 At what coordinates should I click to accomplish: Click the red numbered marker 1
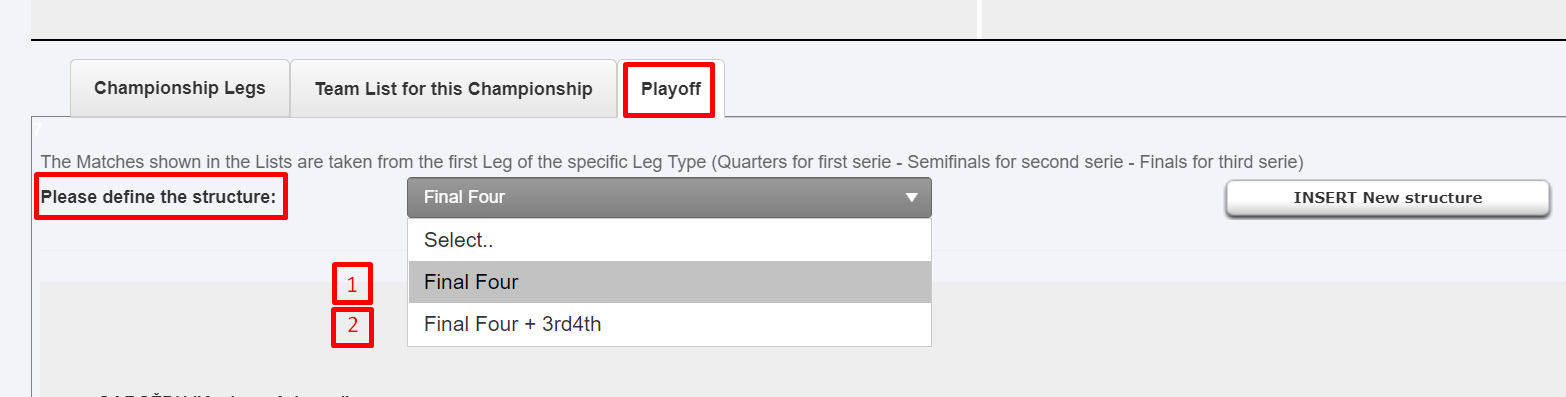[352, 285]
